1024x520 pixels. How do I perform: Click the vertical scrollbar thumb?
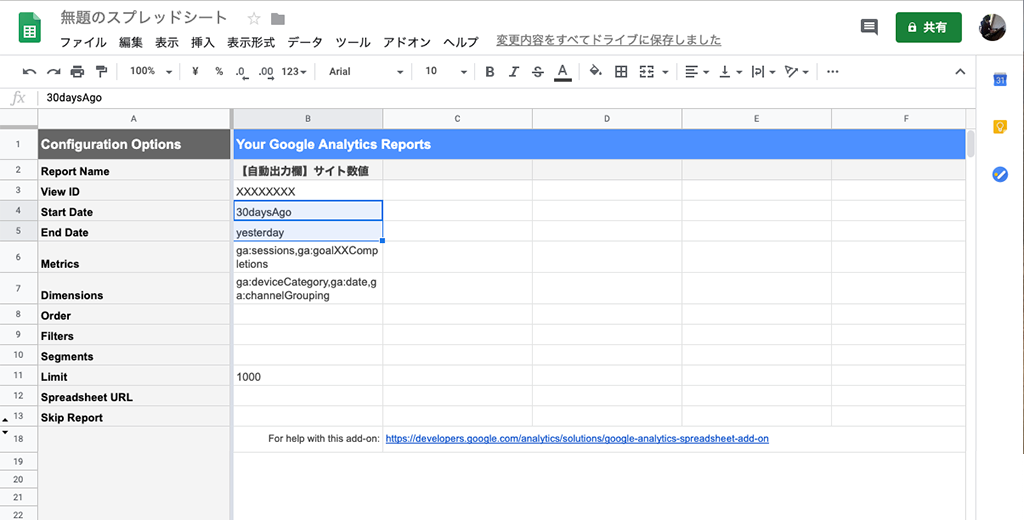coord(970,144)
